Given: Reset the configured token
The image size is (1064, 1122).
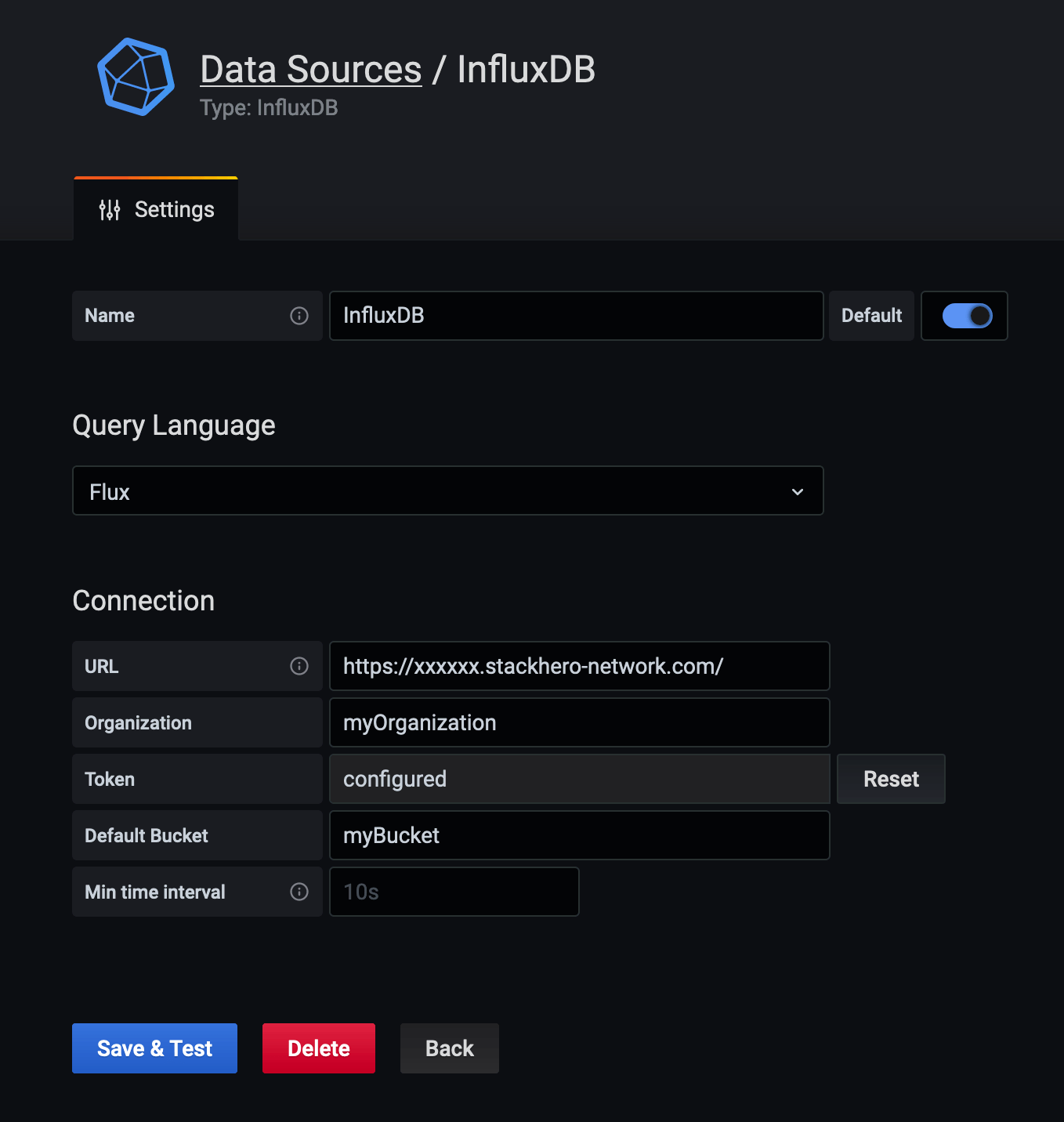Looking at the screenshot, I should click(x=891, y=779).
